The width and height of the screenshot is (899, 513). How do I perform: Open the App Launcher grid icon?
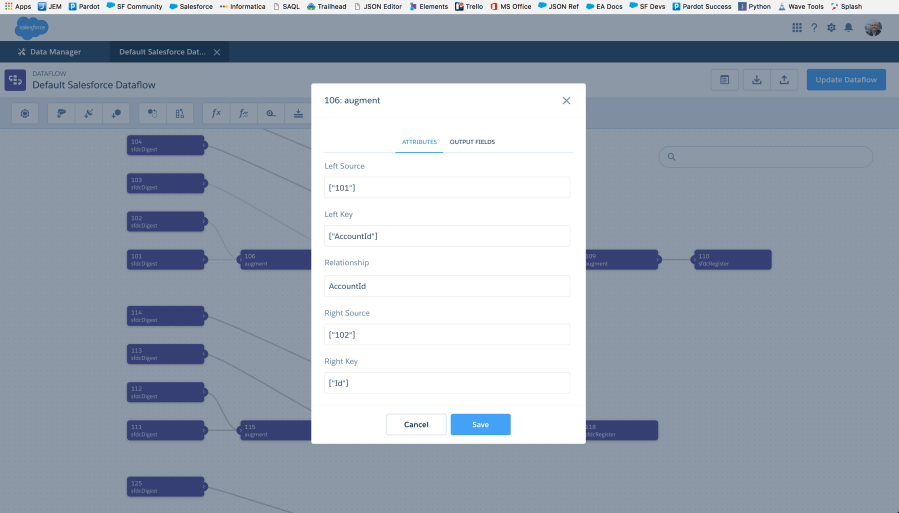[x=797, y=28]
